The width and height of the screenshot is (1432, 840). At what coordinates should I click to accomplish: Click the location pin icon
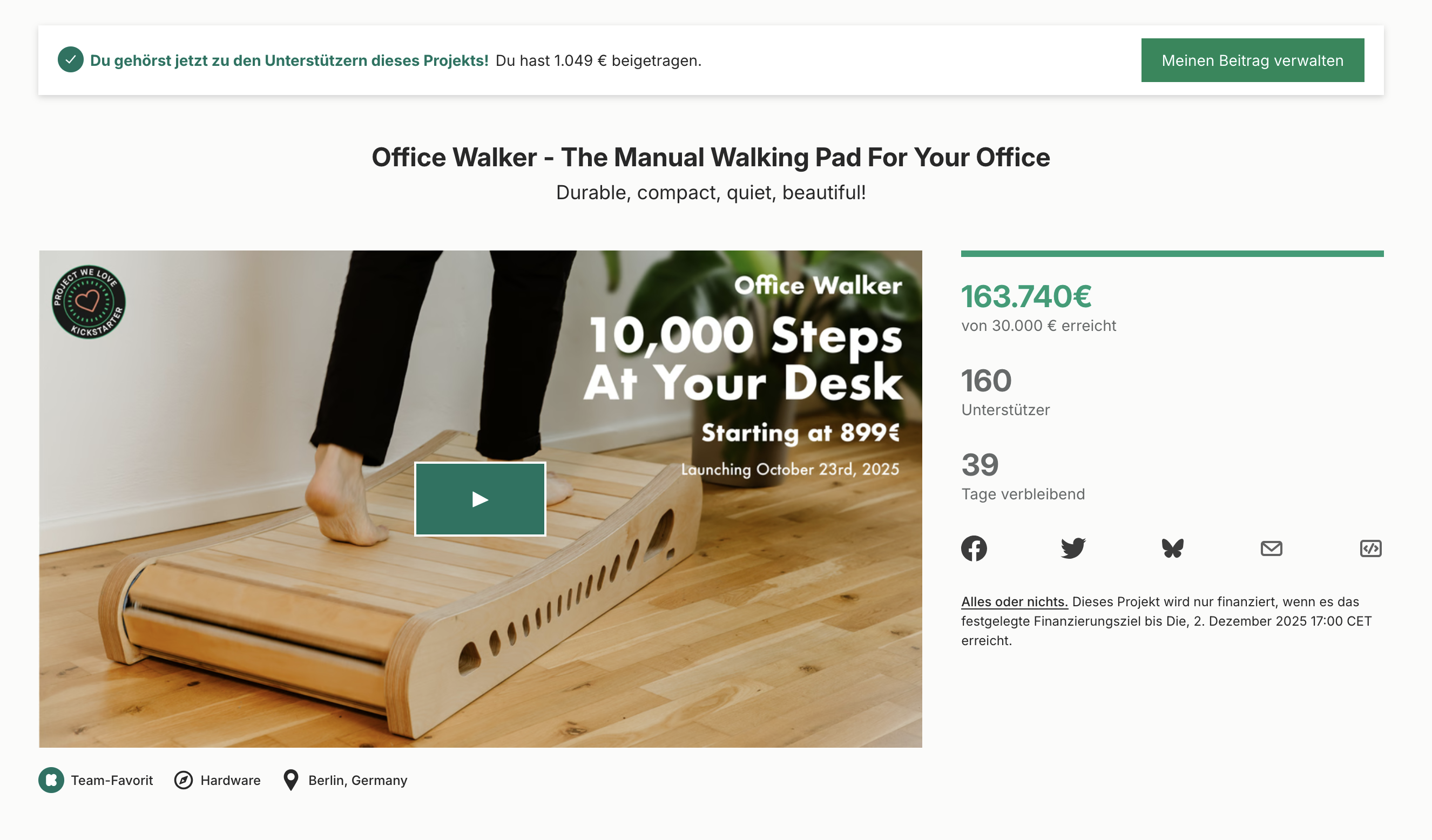click(291, 781)
